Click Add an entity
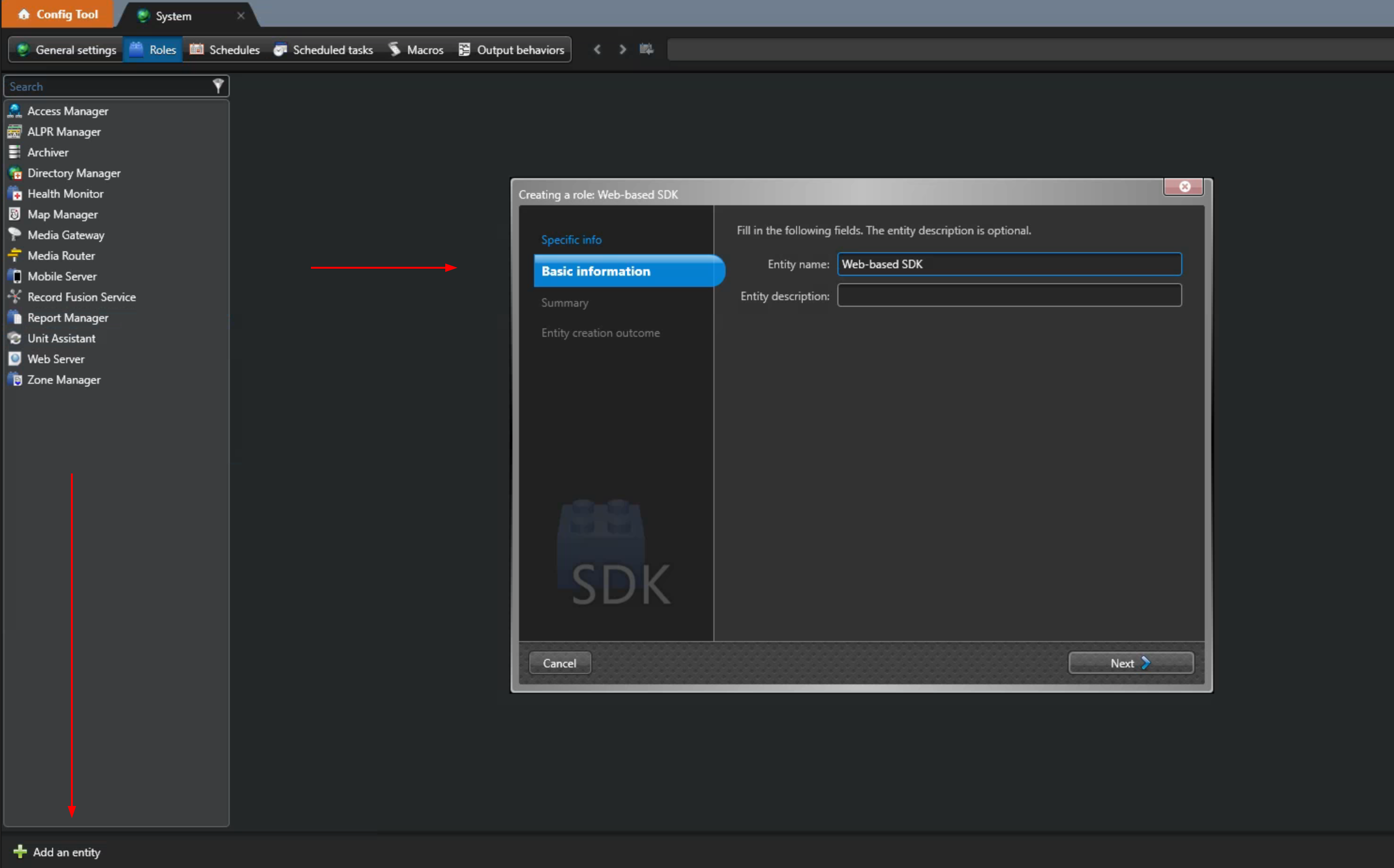Image resolution: width=1394 pixels, height=868 pixels. pyautogui.click(x=57, y=852)
